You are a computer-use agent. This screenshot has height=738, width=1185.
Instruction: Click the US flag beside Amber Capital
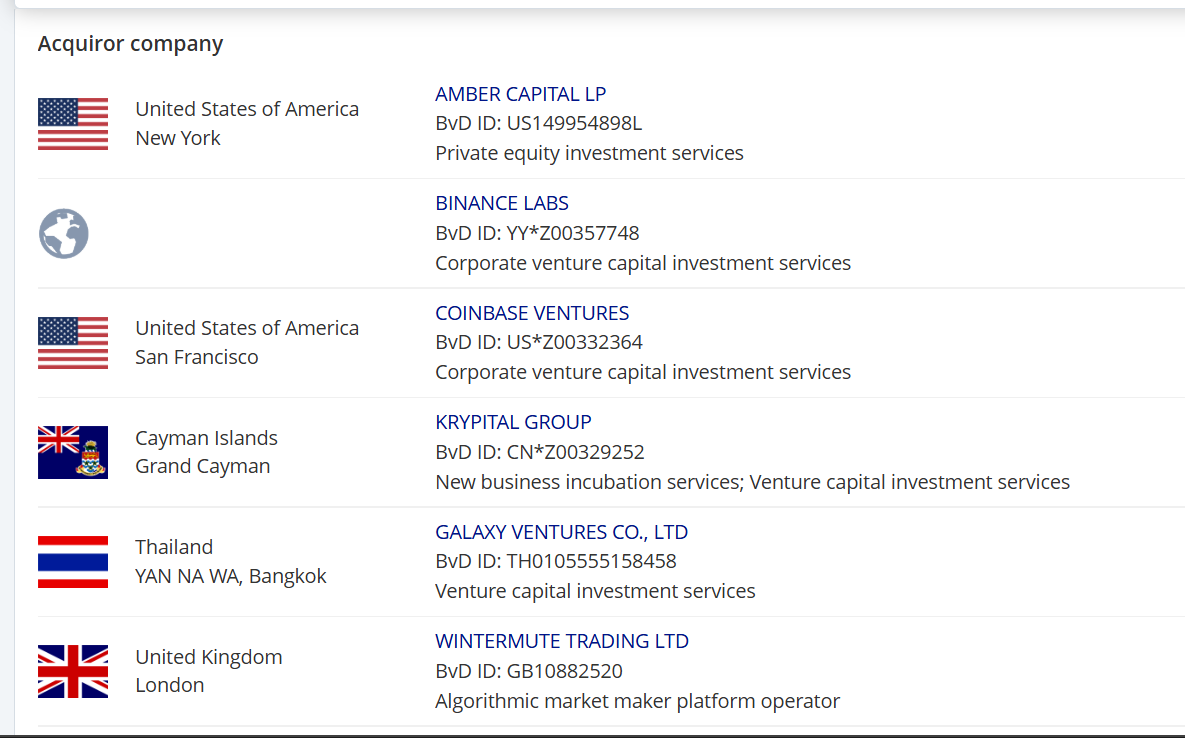tap(73, 124)
